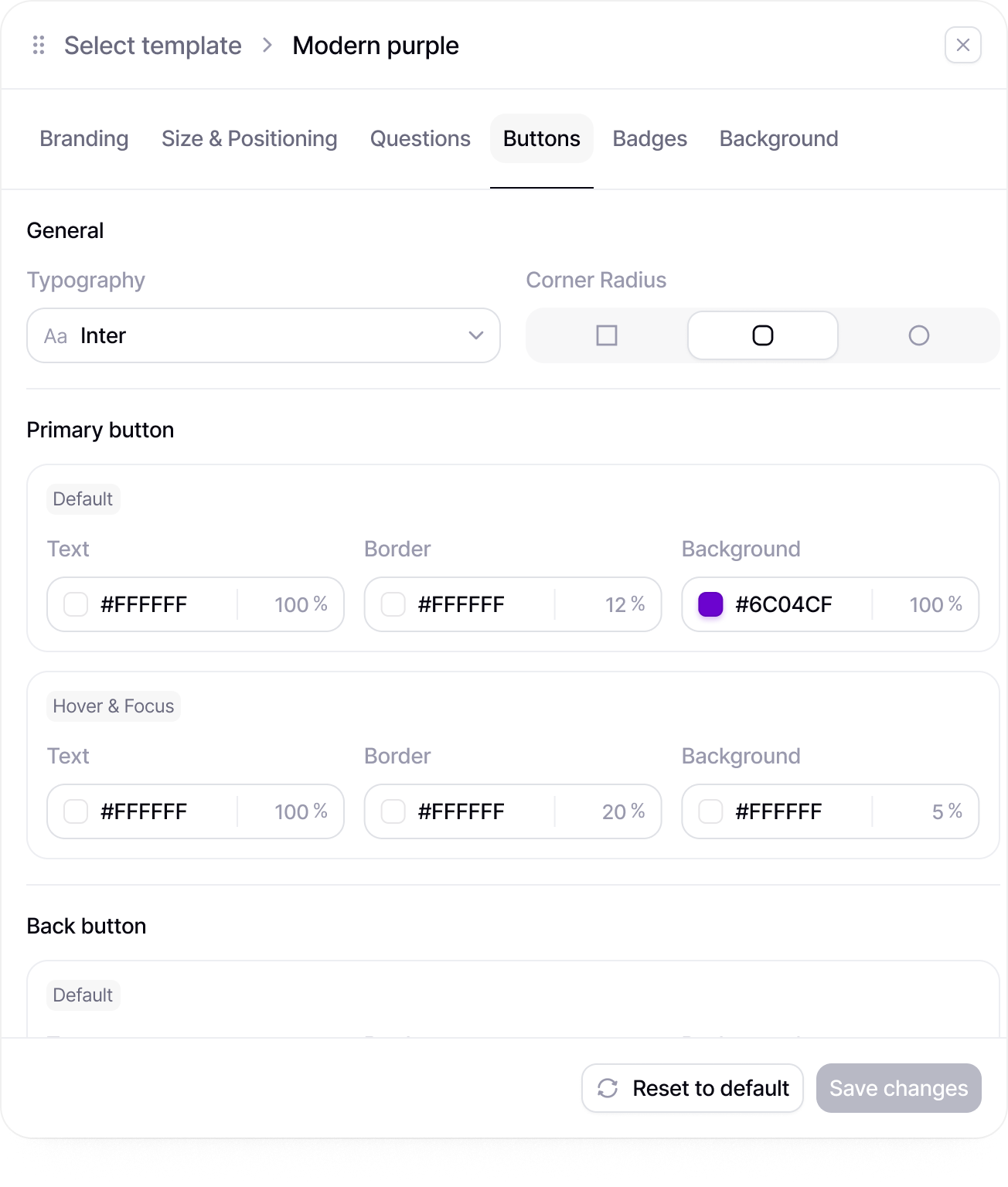Edit Hover & Focus border opacity 20 %
Image resolution: width=1008 pixels, height=1187 pixels.
click(623, 811)
